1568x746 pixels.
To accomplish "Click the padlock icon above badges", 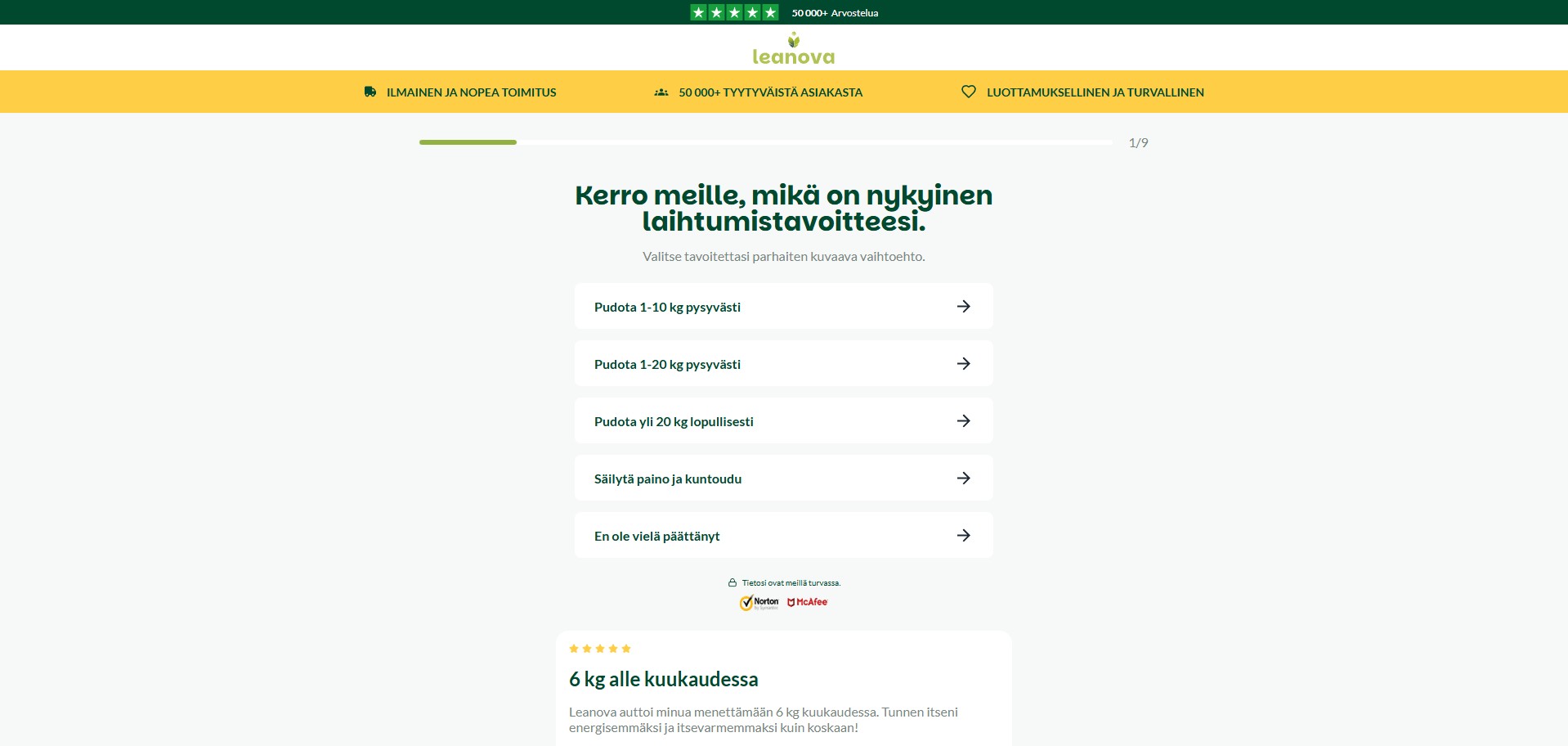I will 732,583.
